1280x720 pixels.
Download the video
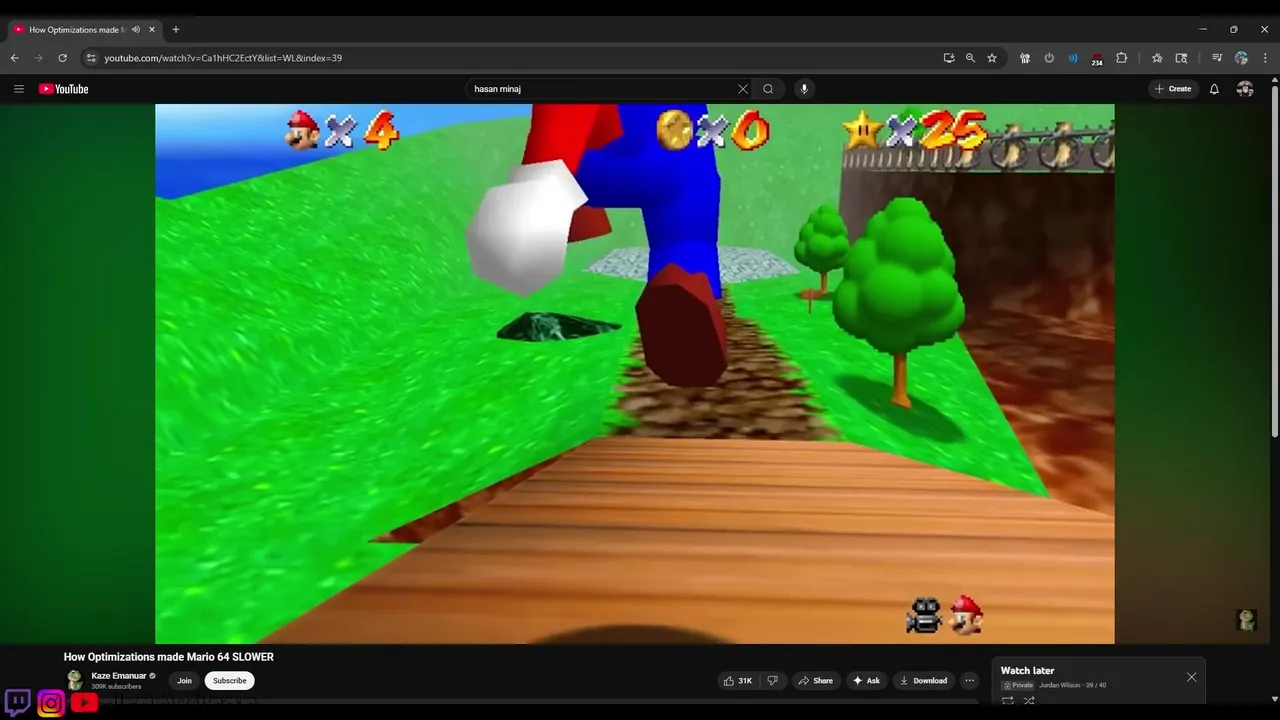(x=924, y=681)
